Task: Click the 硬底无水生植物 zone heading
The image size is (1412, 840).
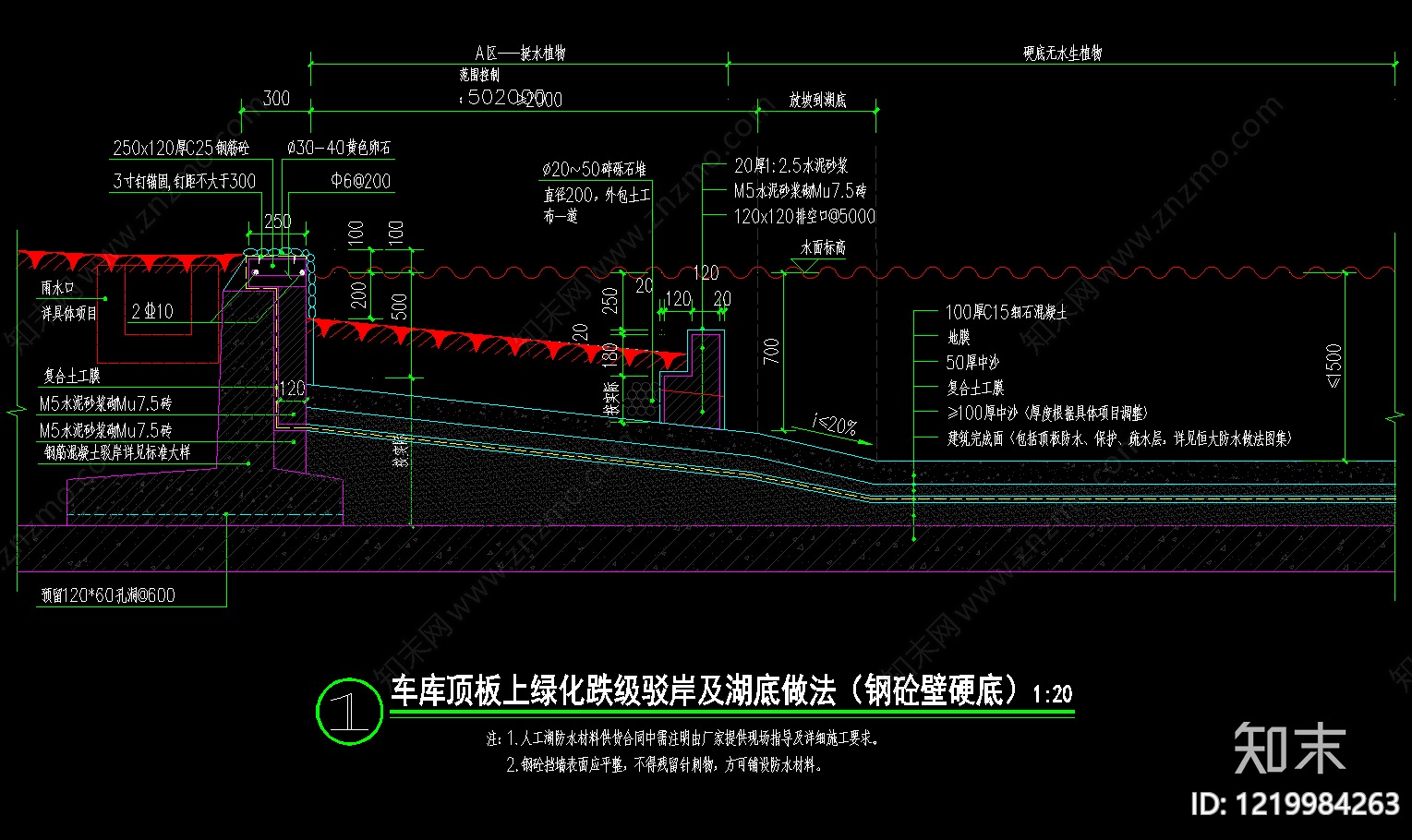Action: pyautogui.click(x=1062, y=54)
